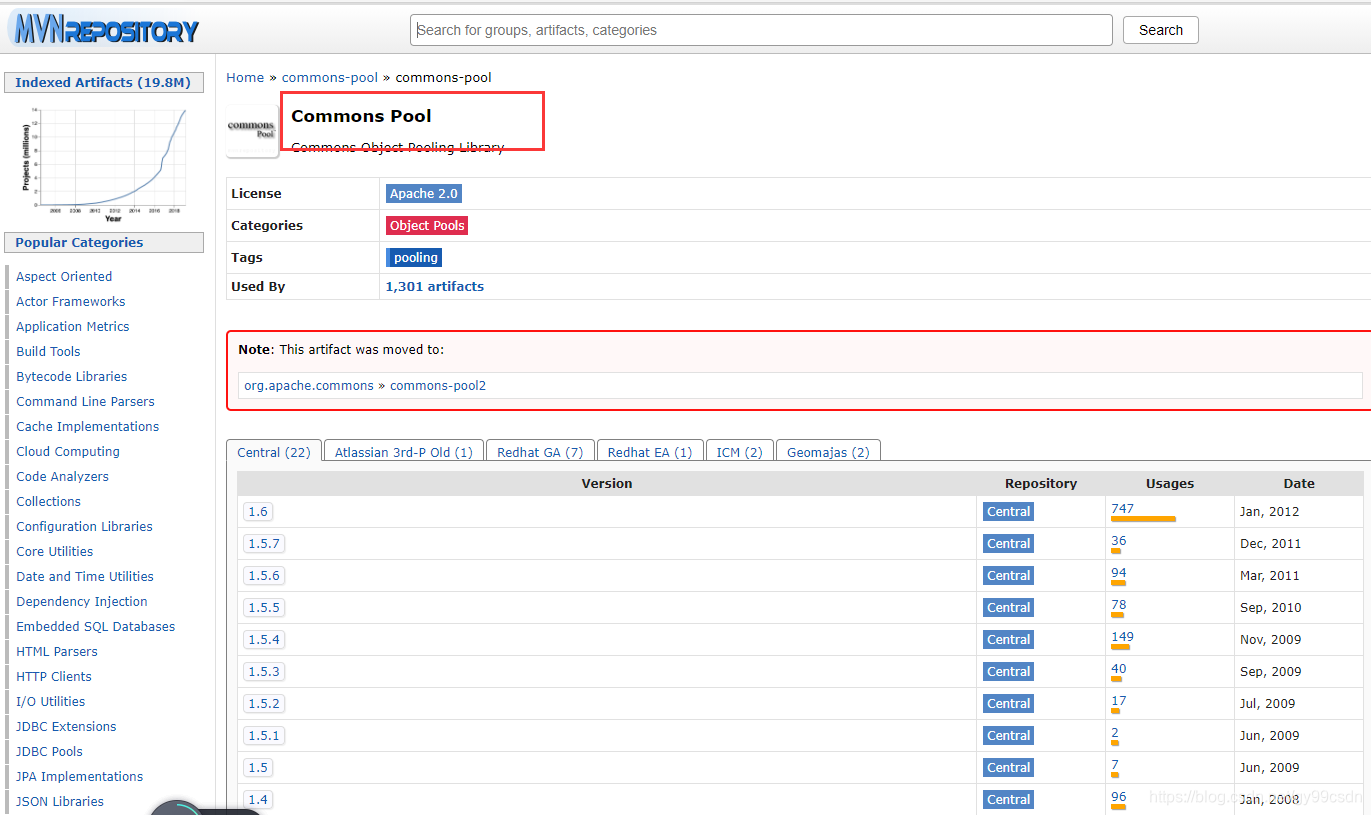Click the Popular Categories header
1371x815 pixels.
(104, 242)
